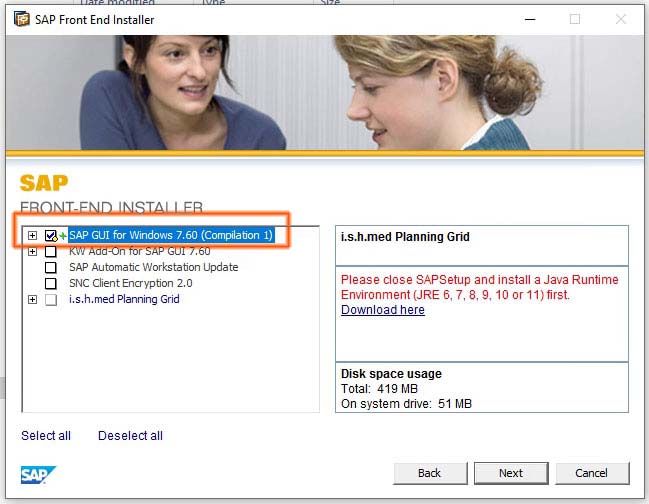
Task: Select SAP Automatic Workstation Update label
Action: pyautogui.click(x=154, y=267)
